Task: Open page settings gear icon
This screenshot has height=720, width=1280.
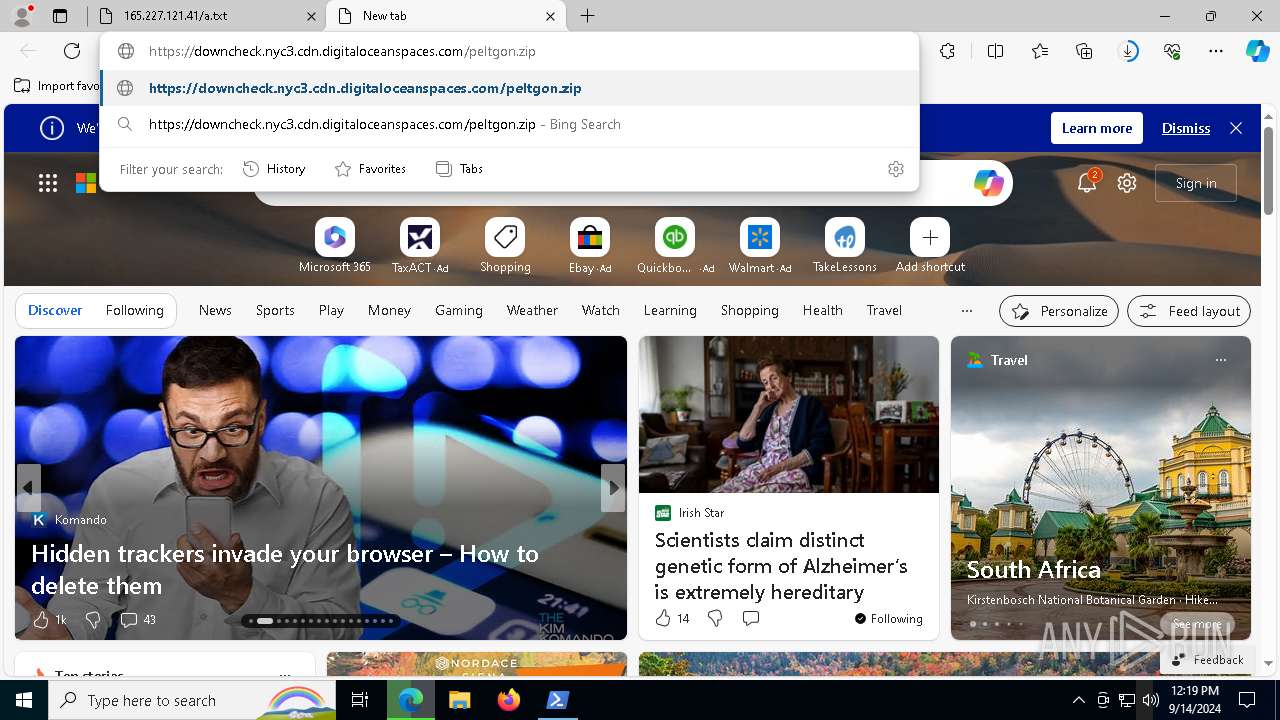Action: click(1127, 183)
